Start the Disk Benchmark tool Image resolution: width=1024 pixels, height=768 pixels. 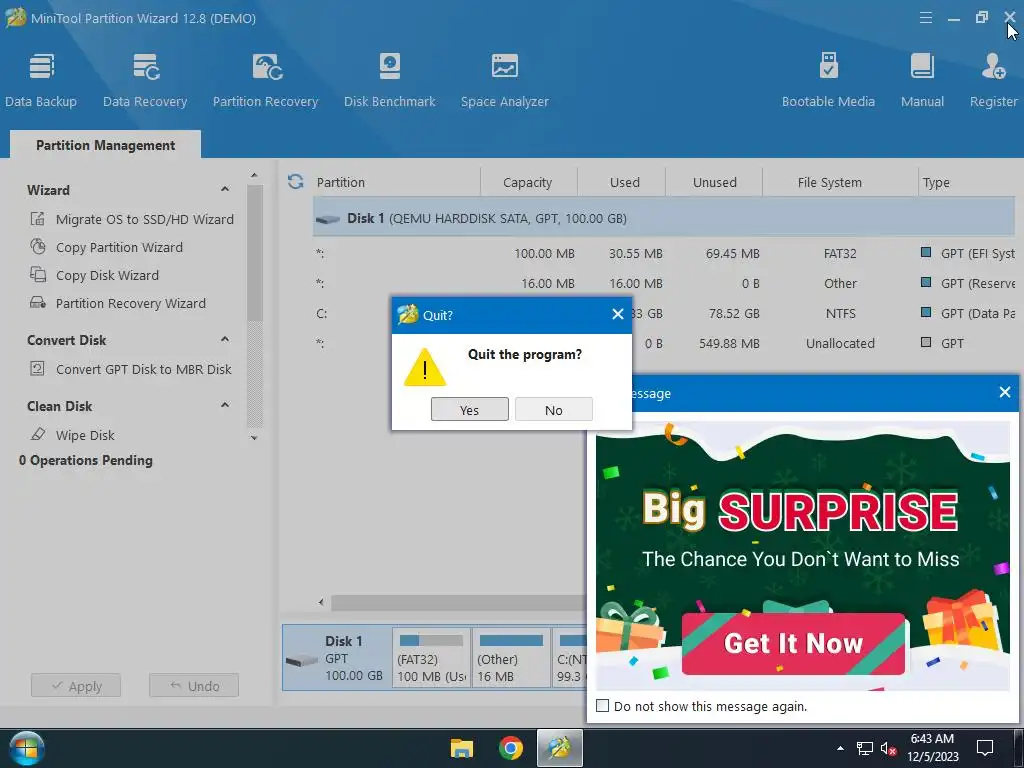389,80
